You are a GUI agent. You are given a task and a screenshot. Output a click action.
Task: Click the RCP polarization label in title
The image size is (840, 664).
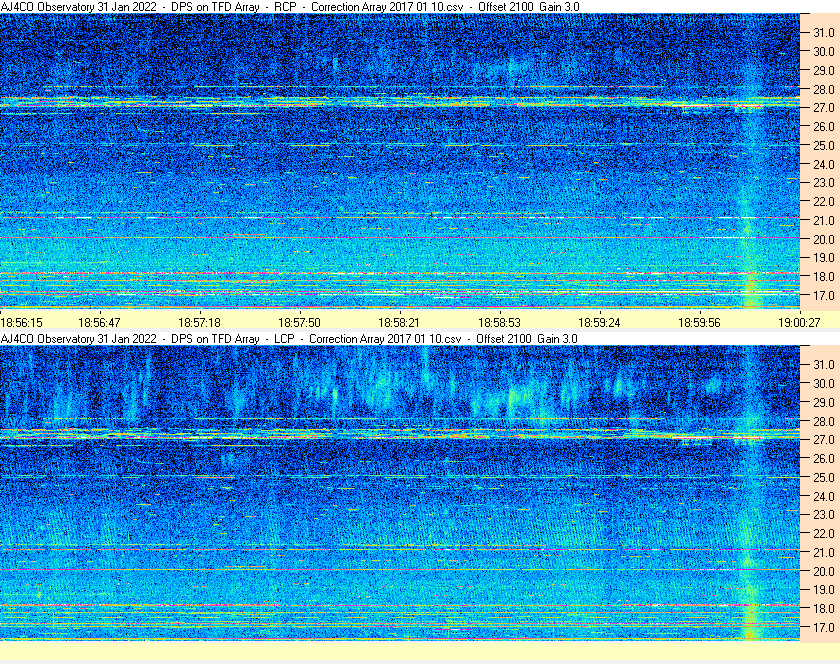285,7
